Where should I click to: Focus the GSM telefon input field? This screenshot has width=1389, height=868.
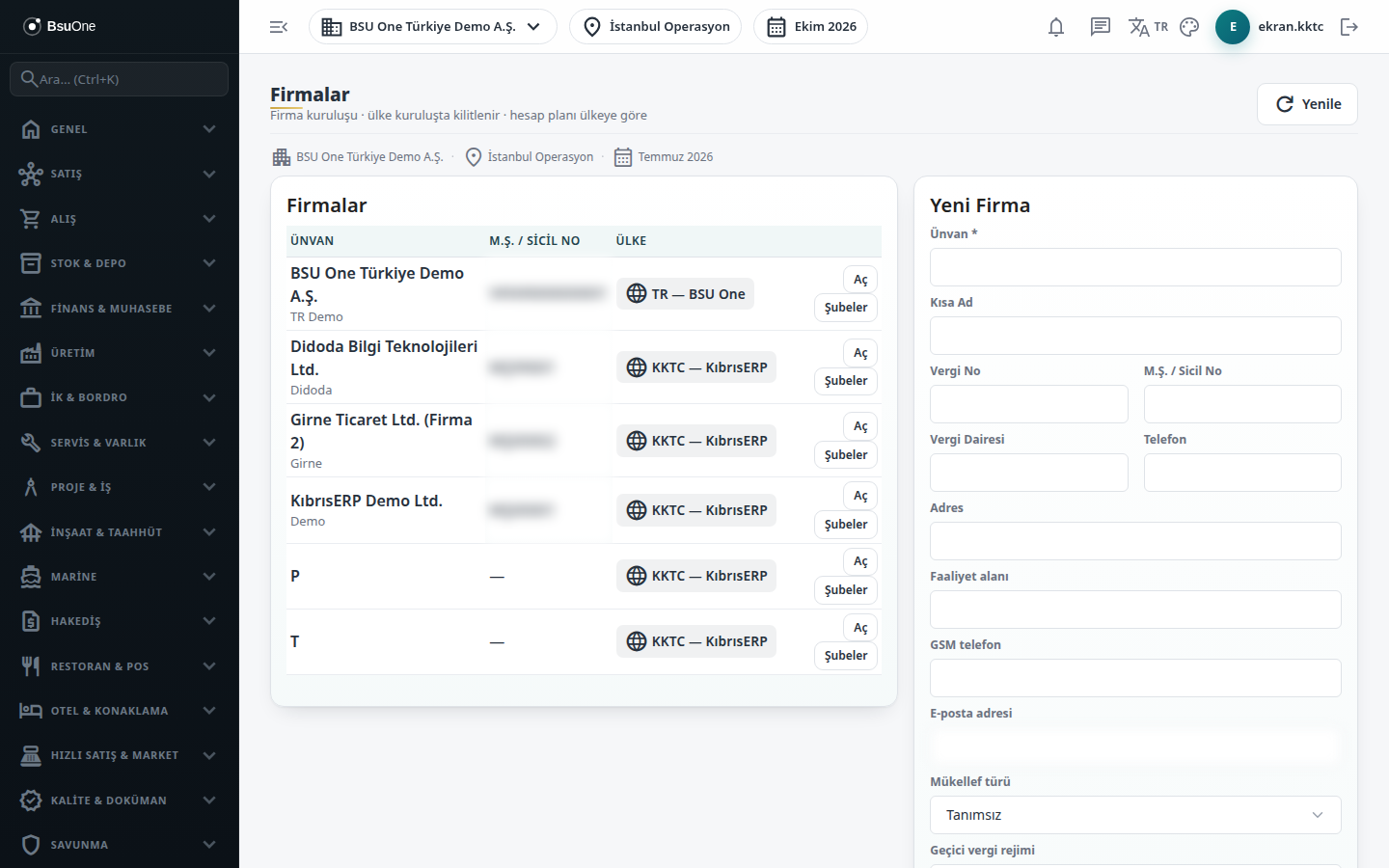point(1135,678)
